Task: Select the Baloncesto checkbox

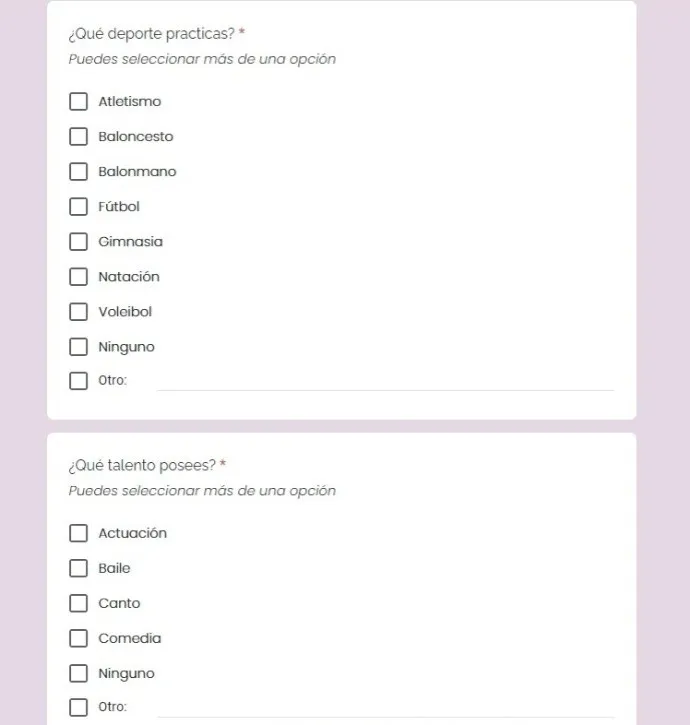Action: pos(78,136)
